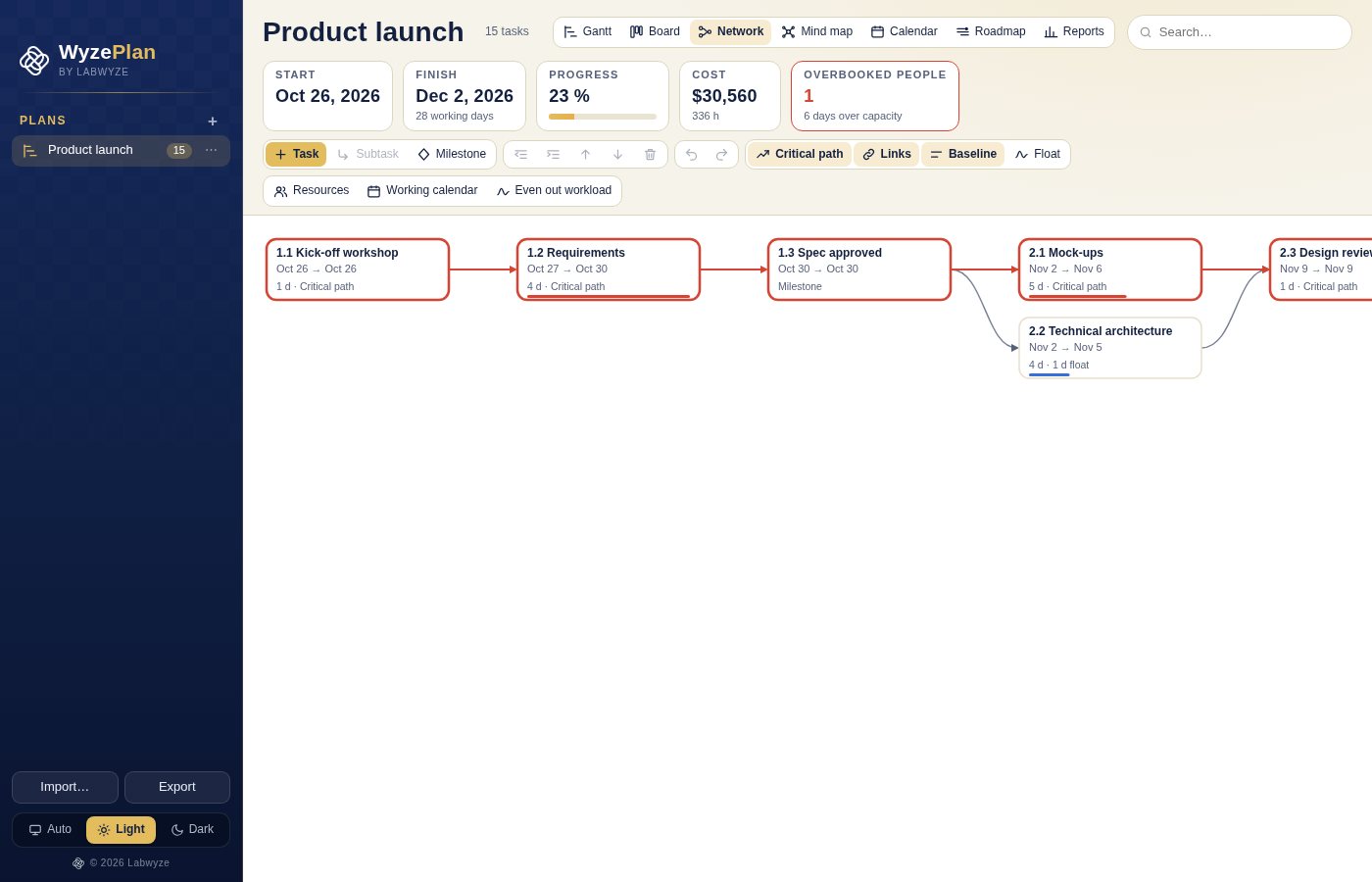Toggle the Links display

click(887, 155)
